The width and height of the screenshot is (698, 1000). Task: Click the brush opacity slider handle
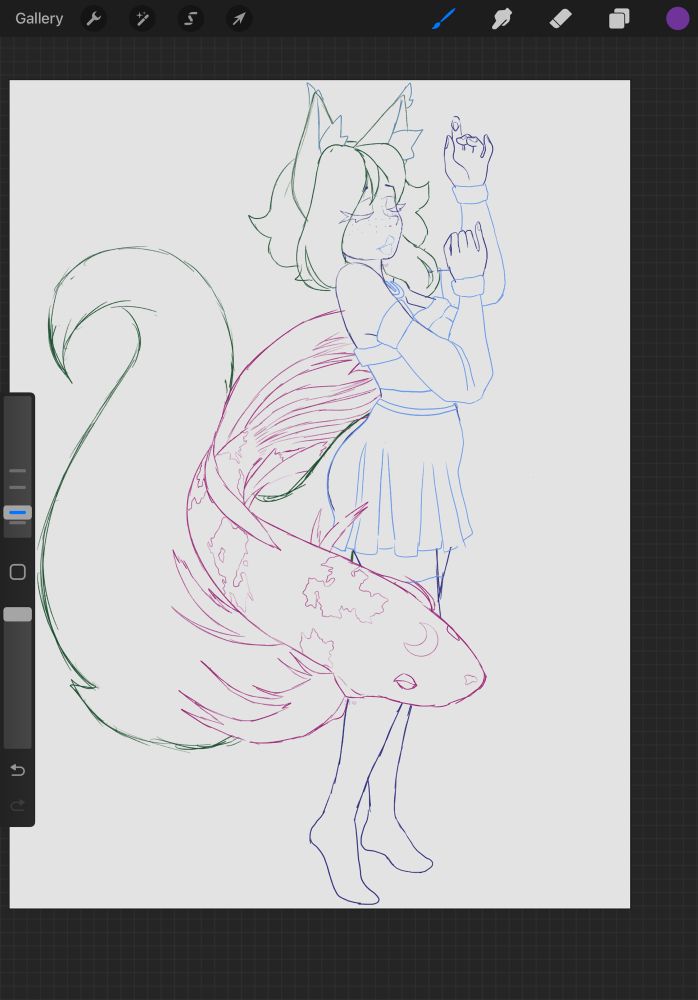[x=18, y=614]
